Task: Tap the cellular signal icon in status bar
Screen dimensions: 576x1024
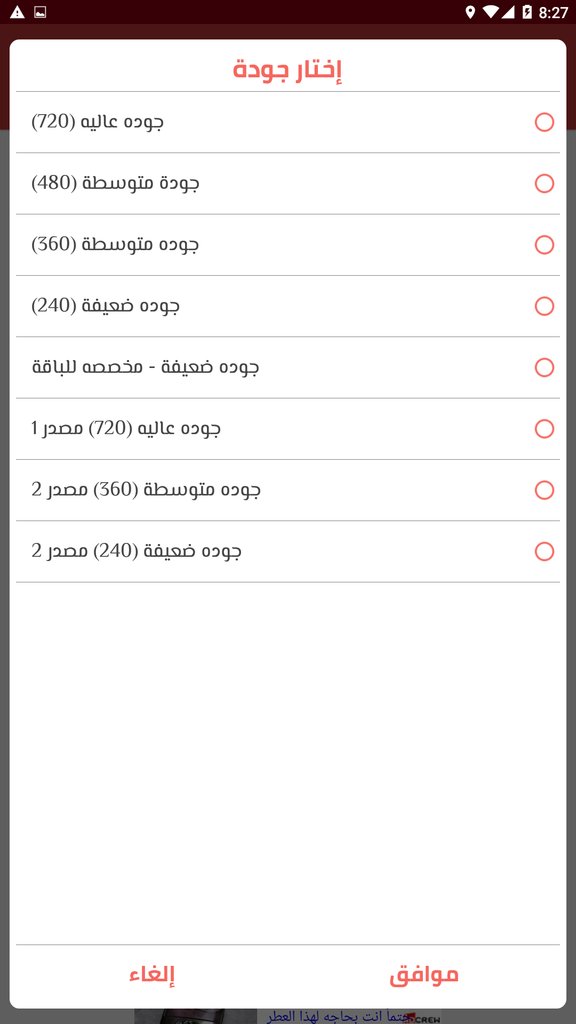Action: [510, 11]
